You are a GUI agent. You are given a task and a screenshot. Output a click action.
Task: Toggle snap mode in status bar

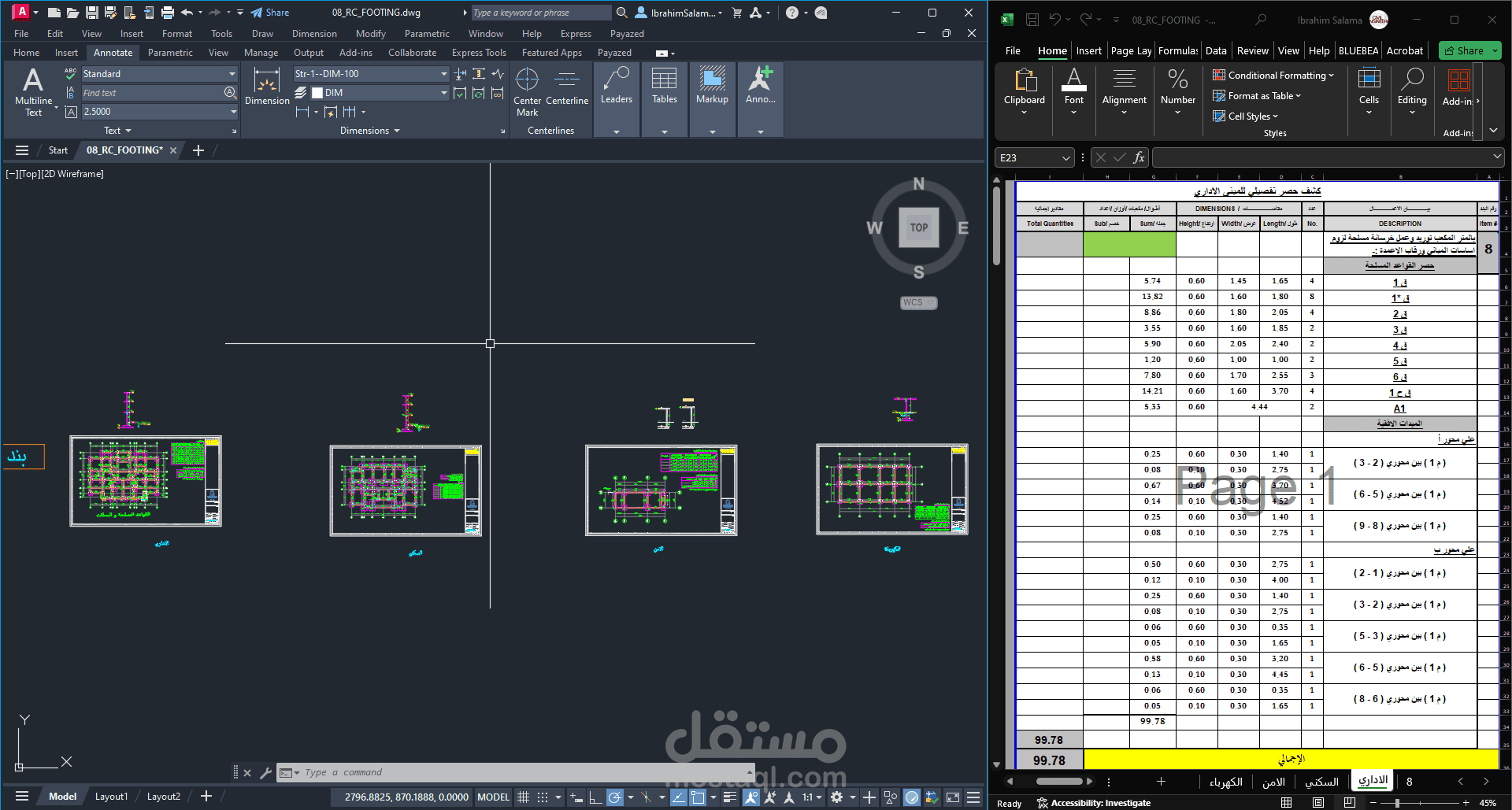point(543,797)
